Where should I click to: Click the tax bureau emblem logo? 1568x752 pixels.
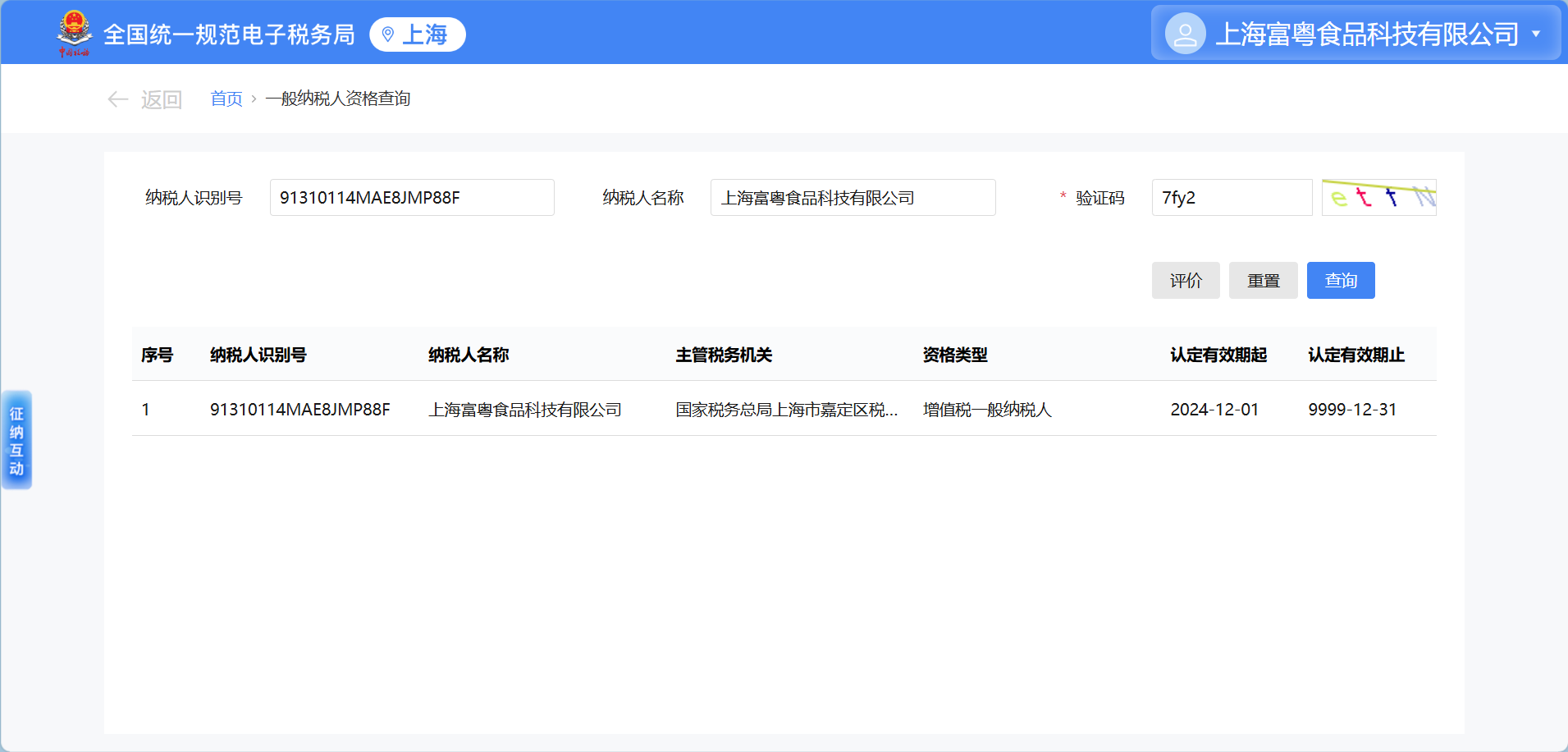pos(74,33)
